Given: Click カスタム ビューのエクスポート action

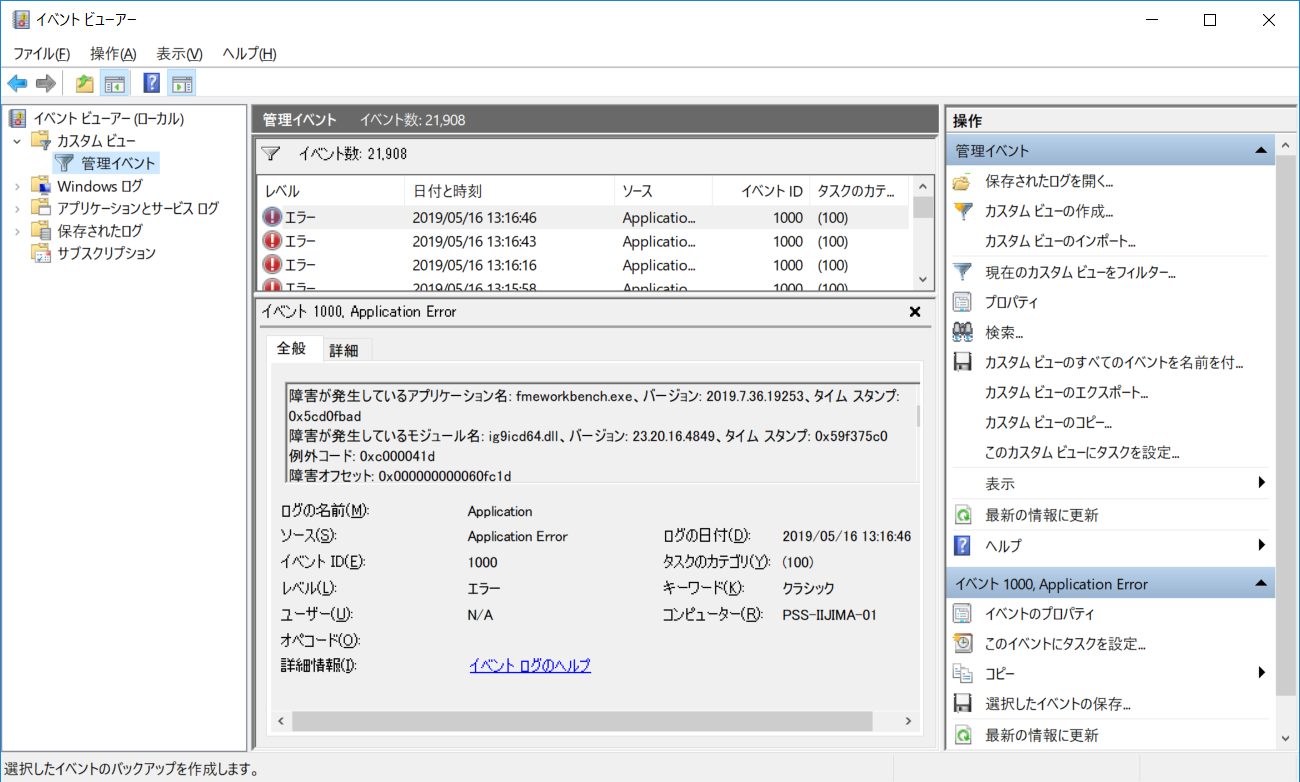Looking at the screenshot, I should click(x=1066, y=392).
